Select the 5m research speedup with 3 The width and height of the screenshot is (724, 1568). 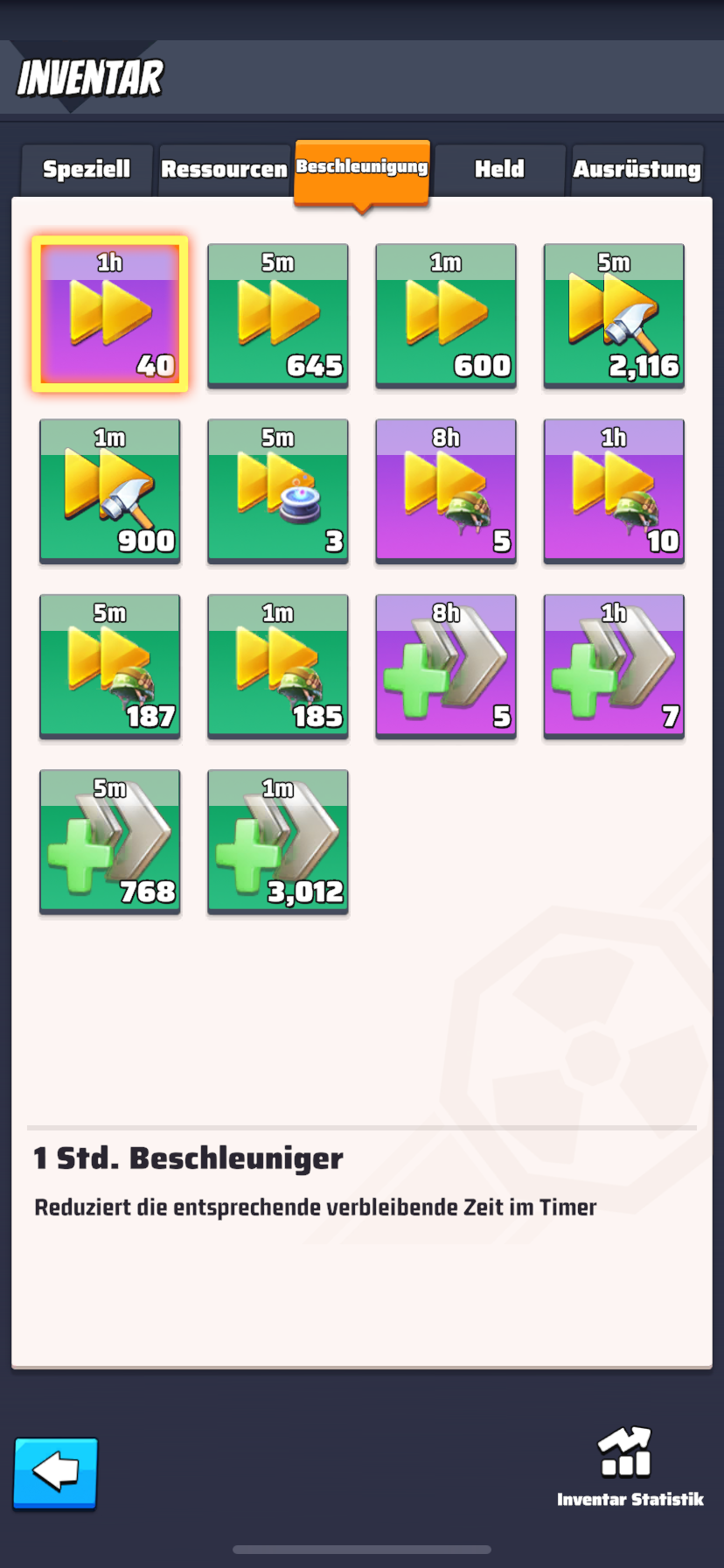click(278, 490)
